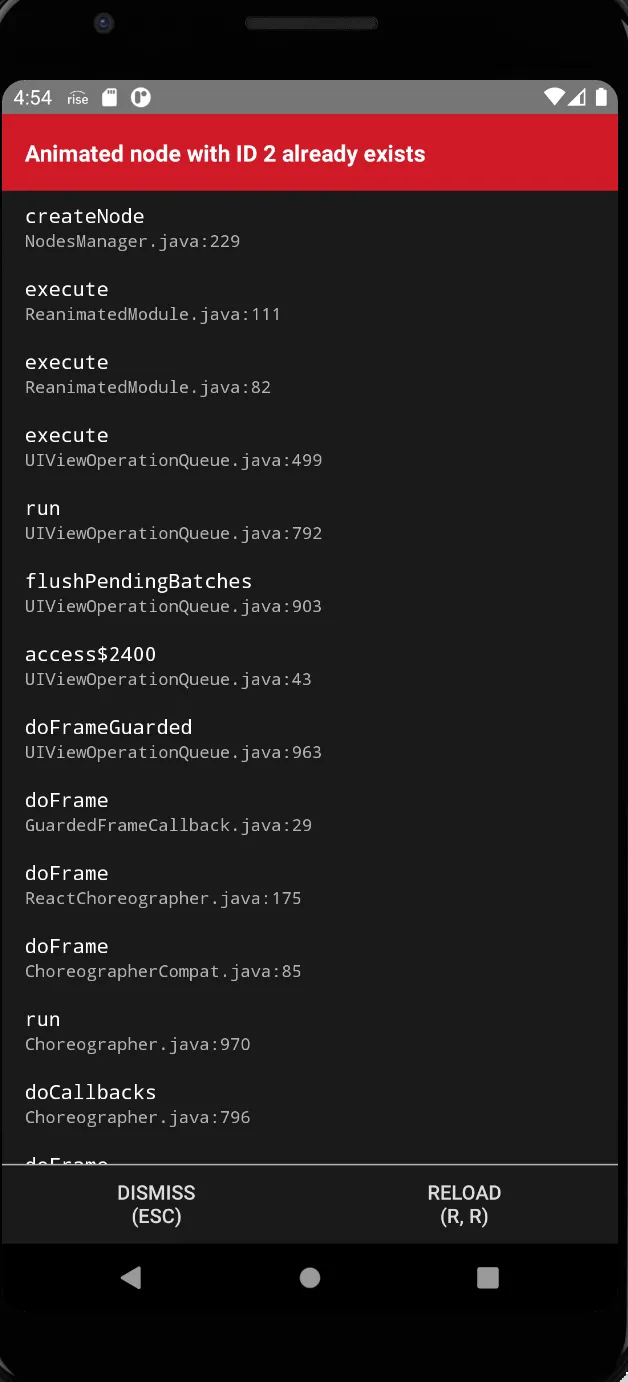Image resolution: width=628 pixels, height=1382 pixels.
Task: Select the red error message header
Action: tap(310, 153)
